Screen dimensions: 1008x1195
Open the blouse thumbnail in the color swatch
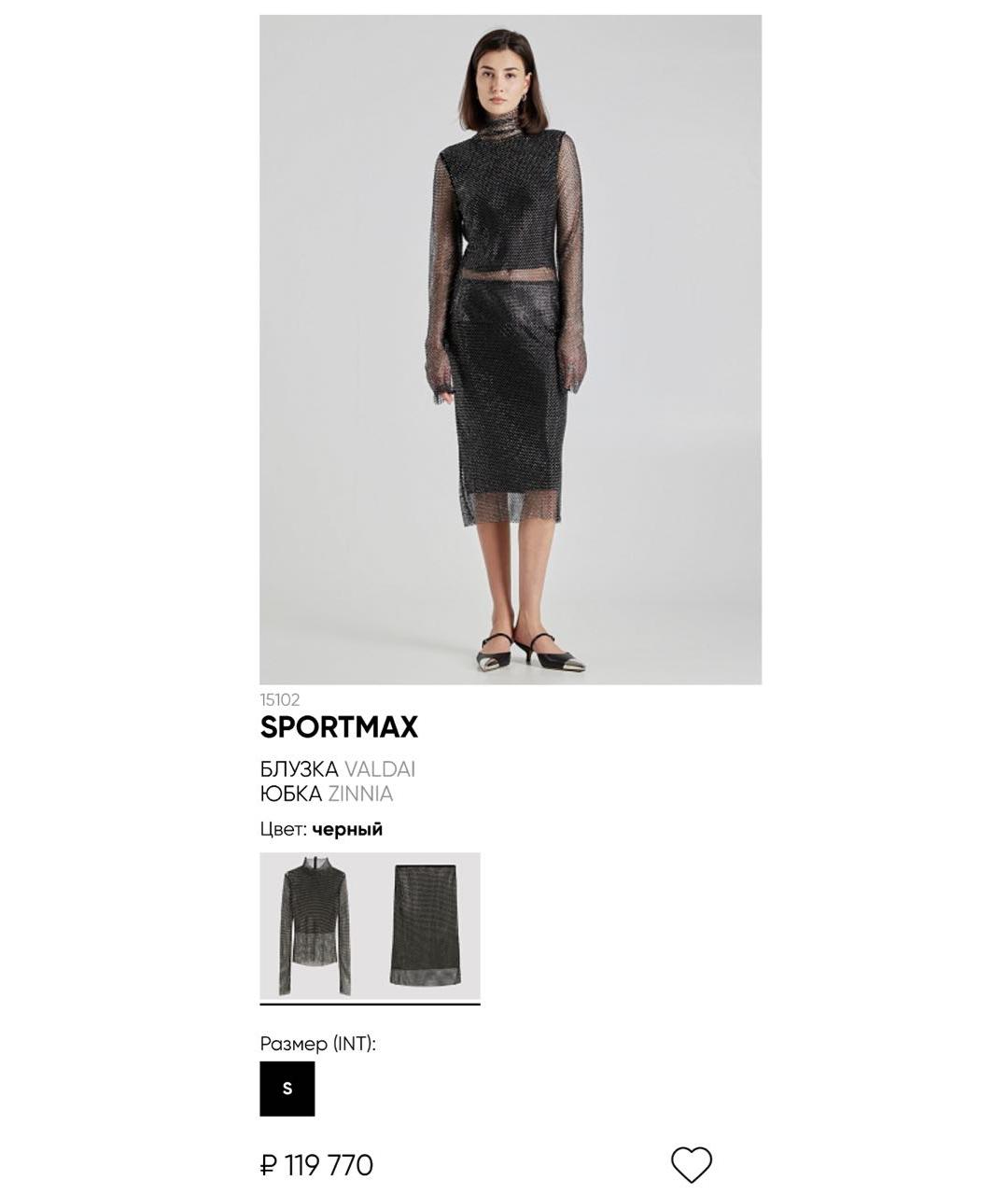click(x=315, y=926)
